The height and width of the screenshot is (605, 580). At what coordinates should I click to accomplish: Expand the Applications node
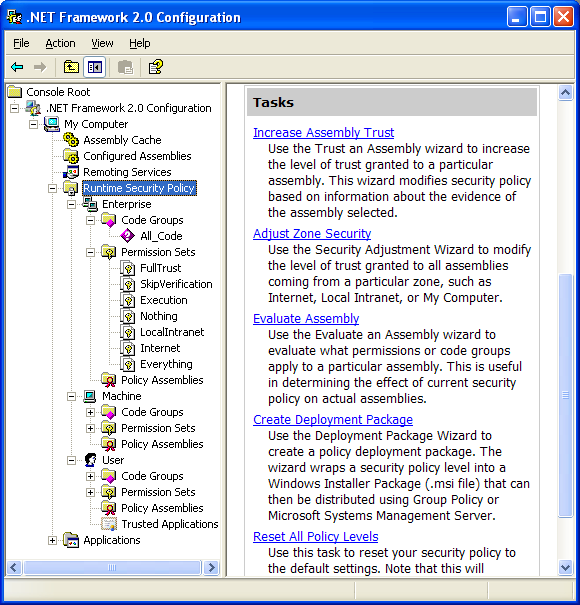(52, 540)
